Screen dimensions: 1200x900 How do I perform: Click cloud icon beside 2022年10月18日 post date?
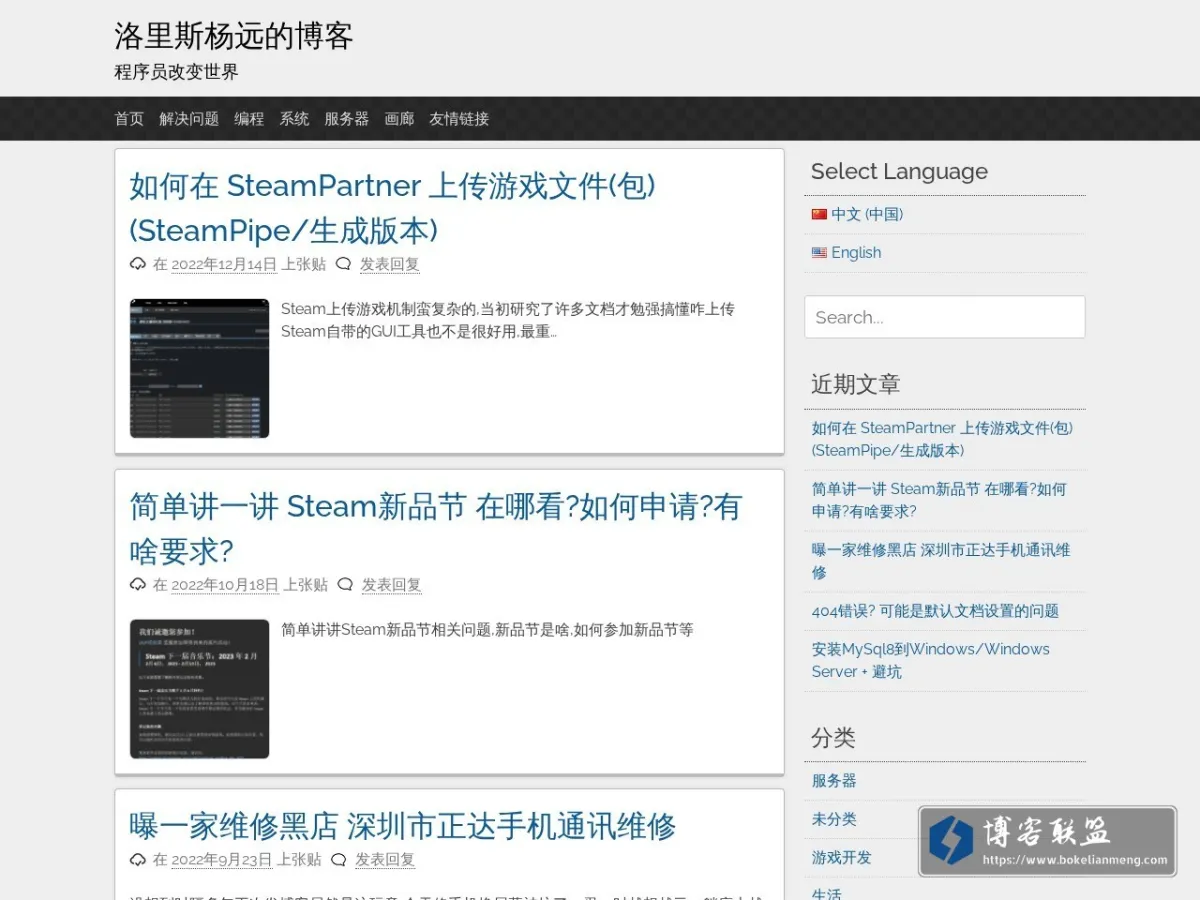click(138, 584)
